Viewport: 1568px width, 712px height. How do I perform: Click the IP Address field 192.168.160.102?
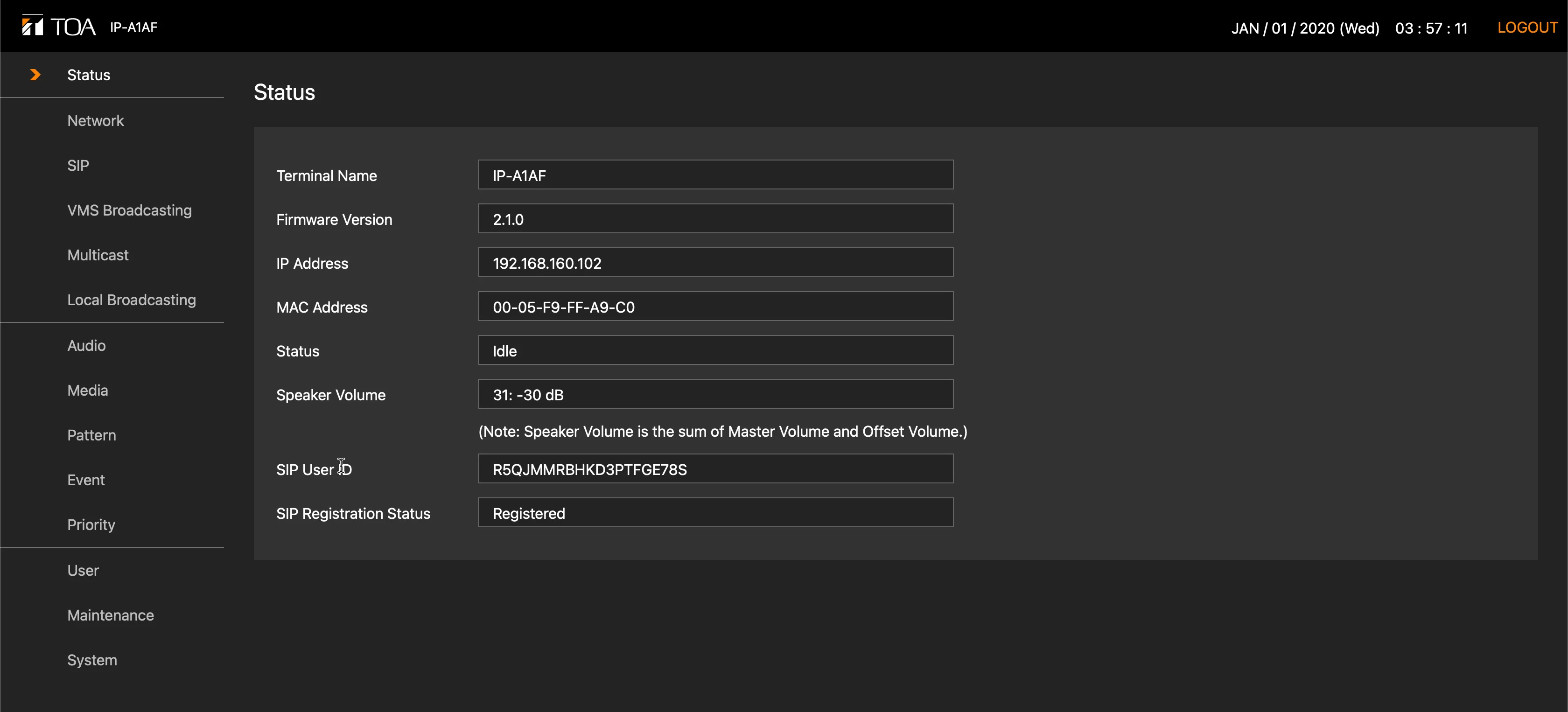[715, 263]
